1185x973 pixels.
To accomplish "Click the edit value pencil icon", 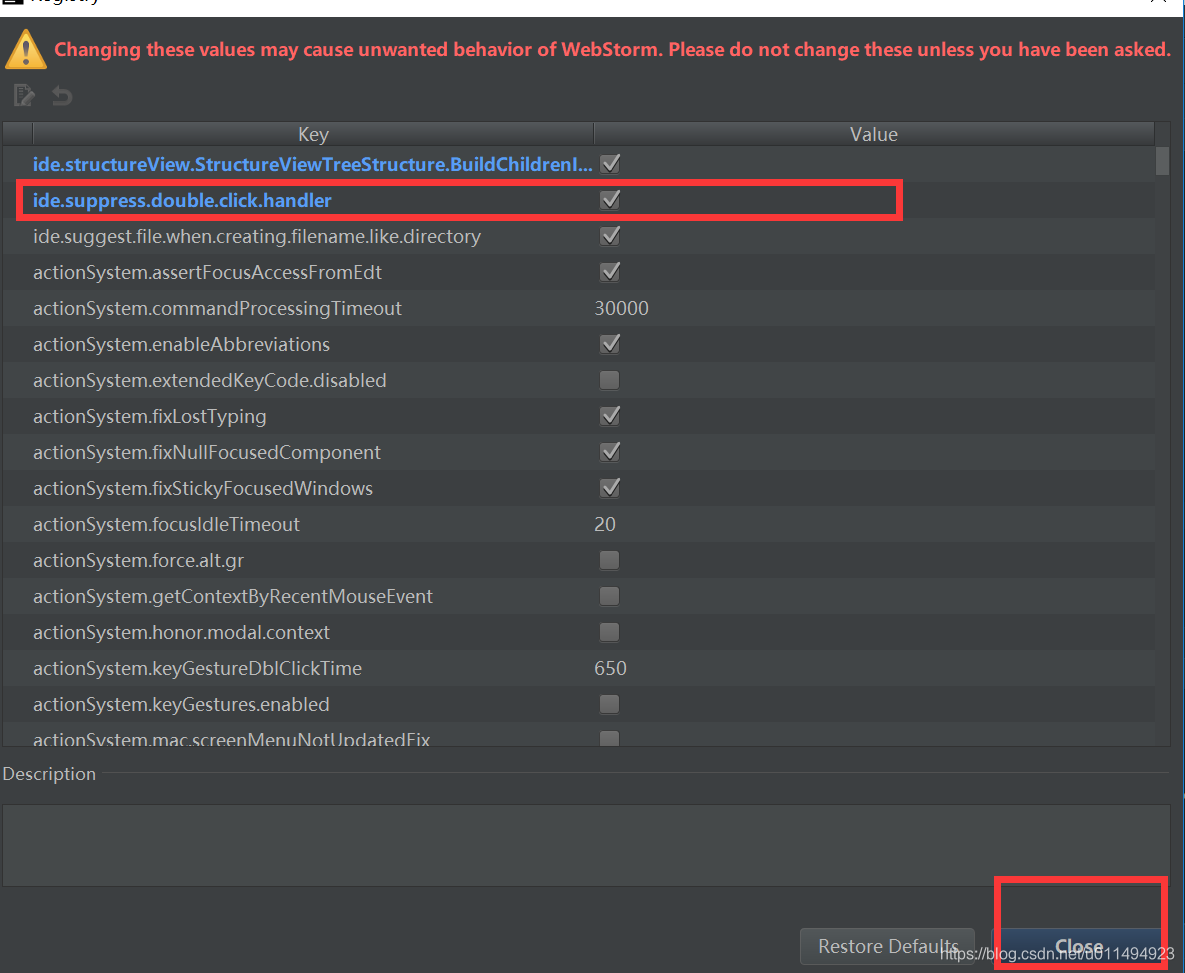I will pyautogui.click(x=24, y=95).
